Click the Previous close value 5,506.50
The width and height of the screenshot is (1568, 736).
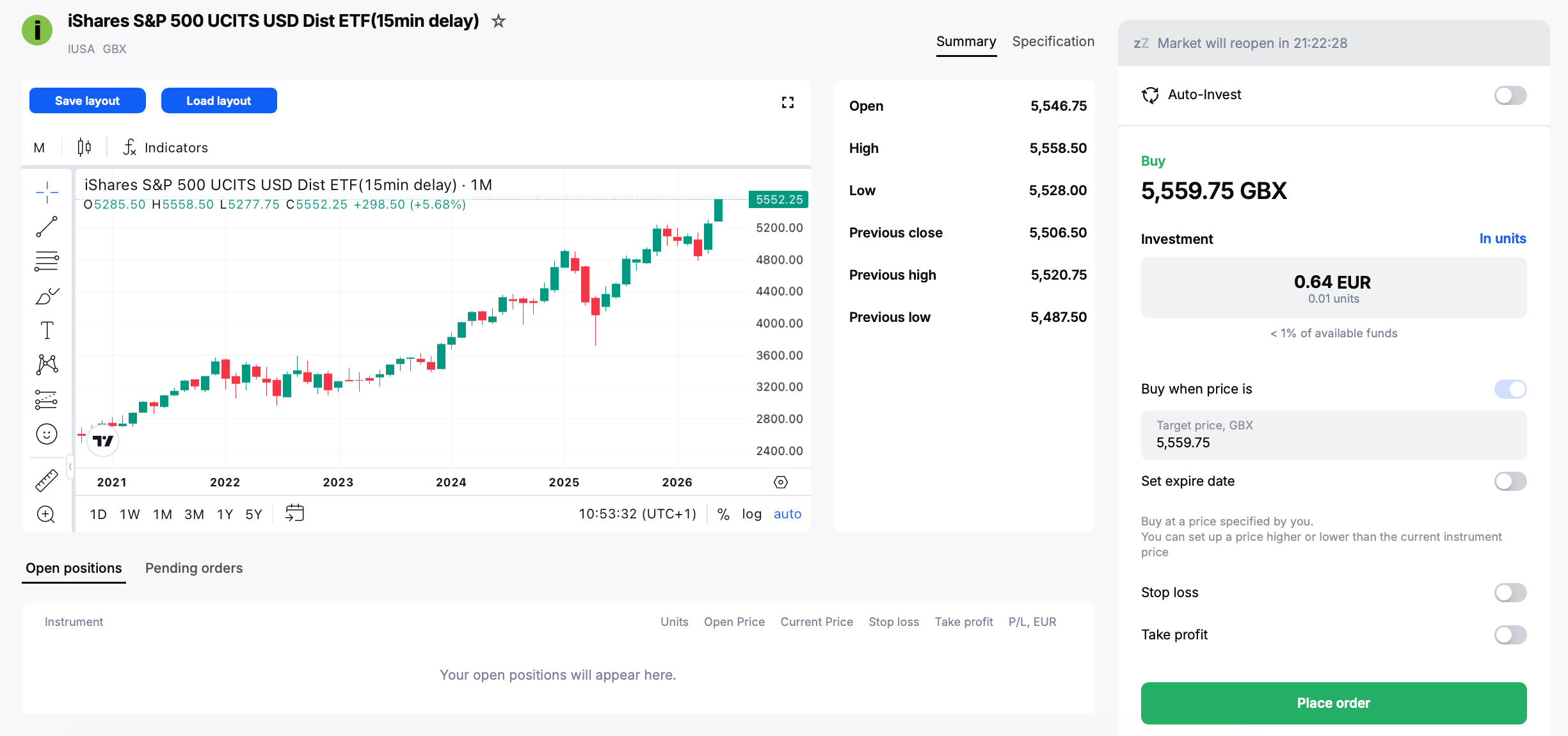click(1058, 233)
